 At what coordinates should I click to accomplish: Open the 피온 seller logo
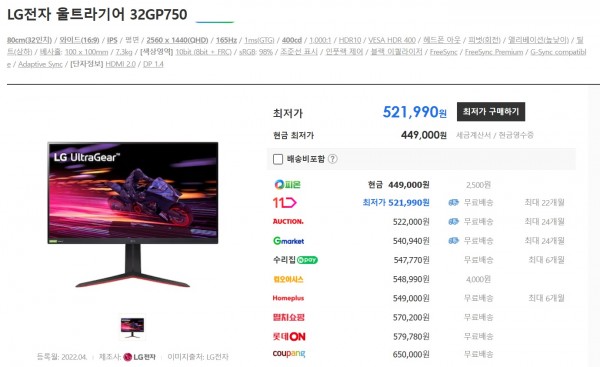coord(287,184)
